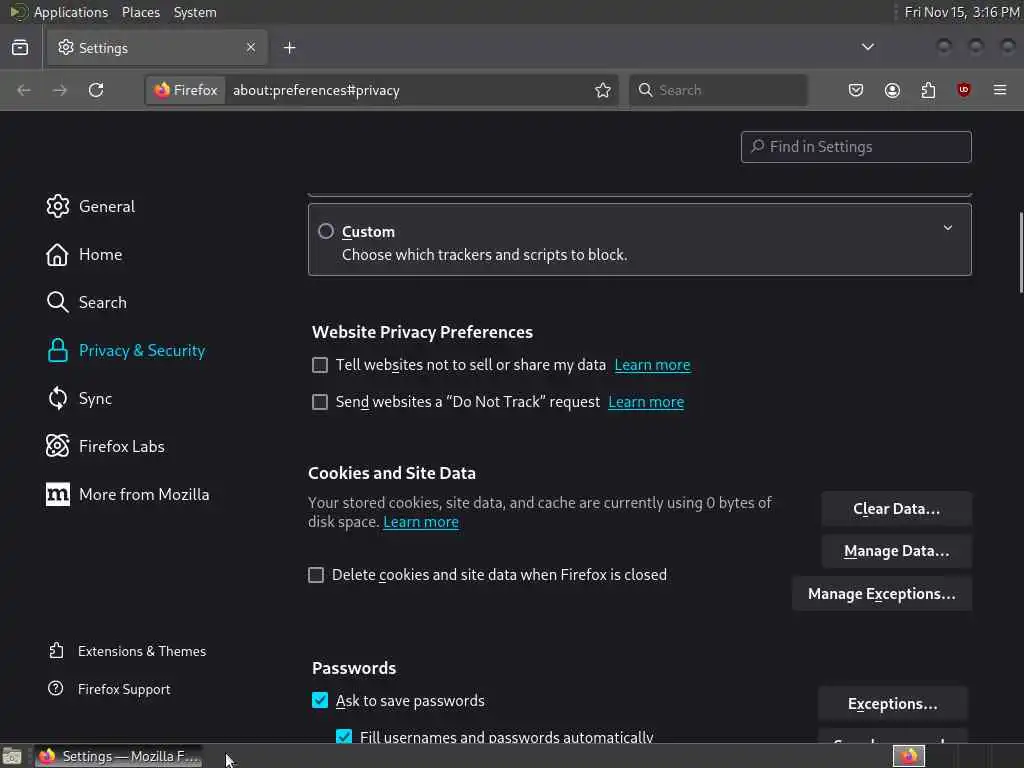The height and width of the screenshot is (768, 1024).
Task: Open the Applications menu
Action: point(70,12)
